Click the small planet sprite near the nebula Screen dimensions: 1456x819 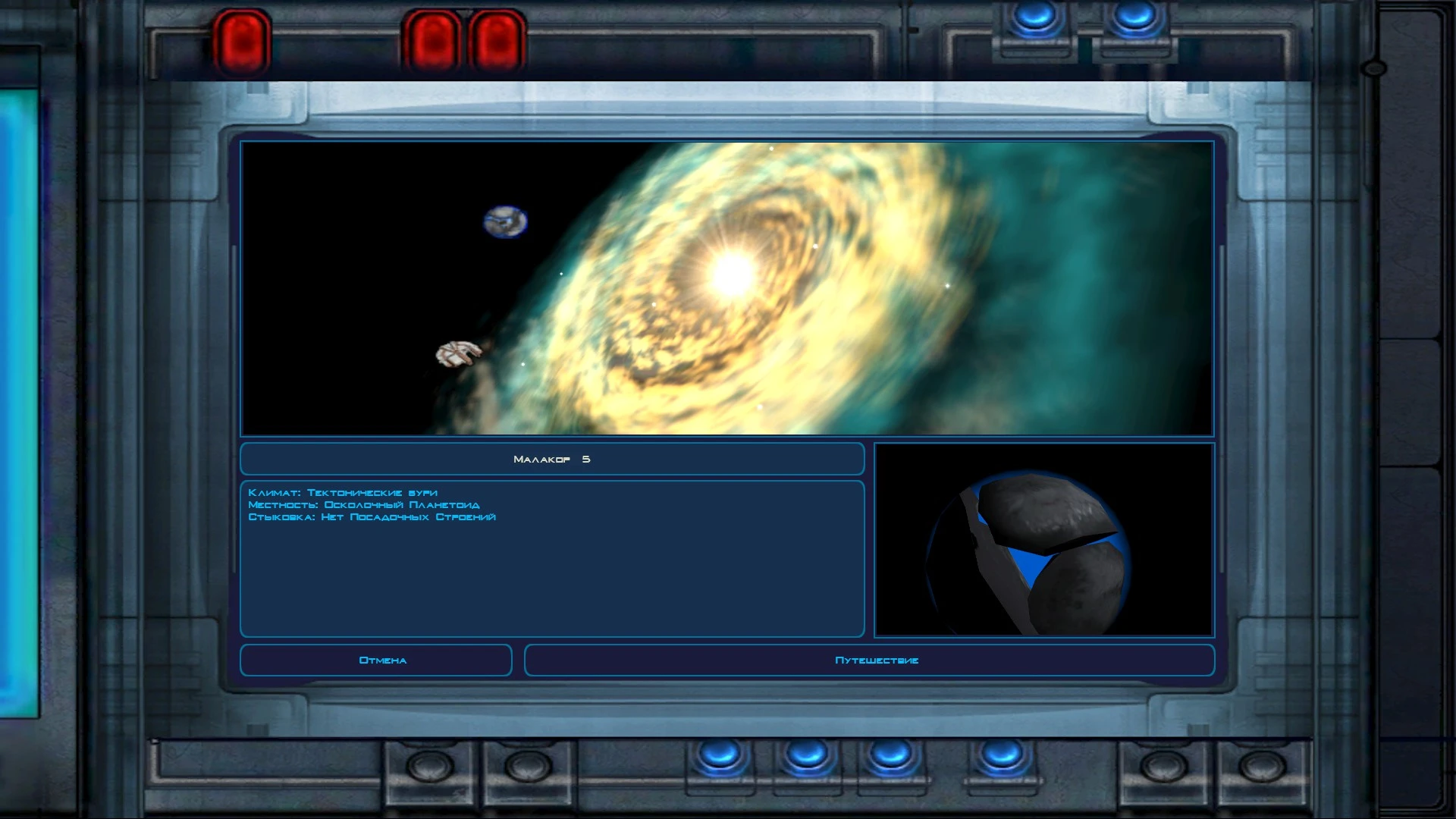point(505,221)
